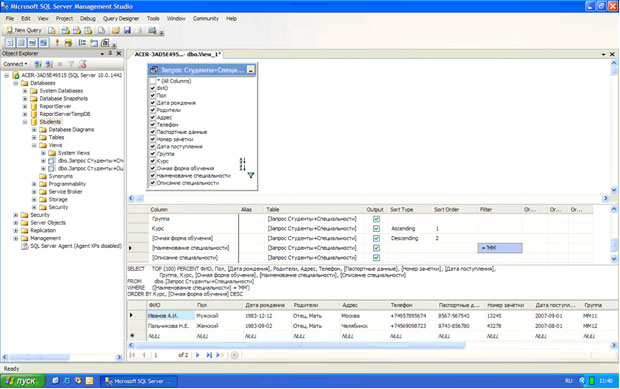The width and height of the screenshot is (620, 389).
Task: Click the Sort Type column header
Action: [409, 210]
